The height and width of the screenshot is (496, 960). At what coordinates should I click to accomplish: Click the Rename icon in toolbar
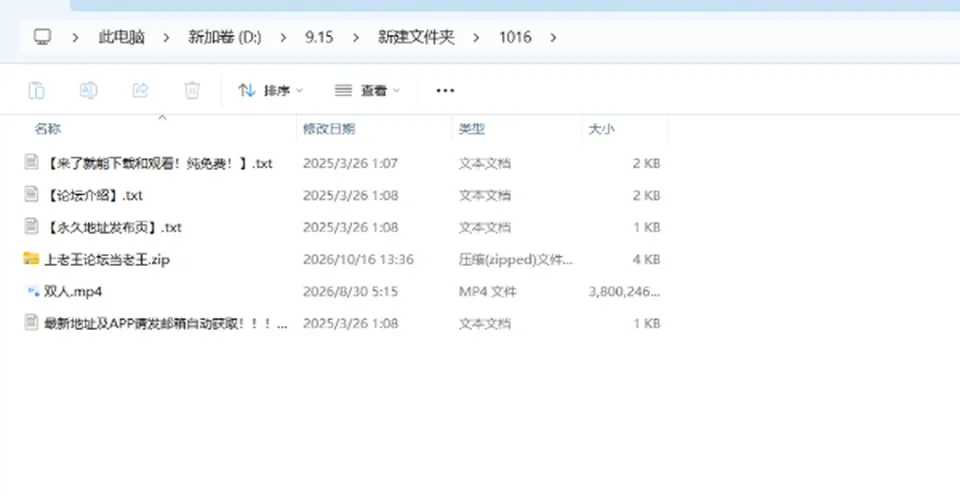click(89, 91)
